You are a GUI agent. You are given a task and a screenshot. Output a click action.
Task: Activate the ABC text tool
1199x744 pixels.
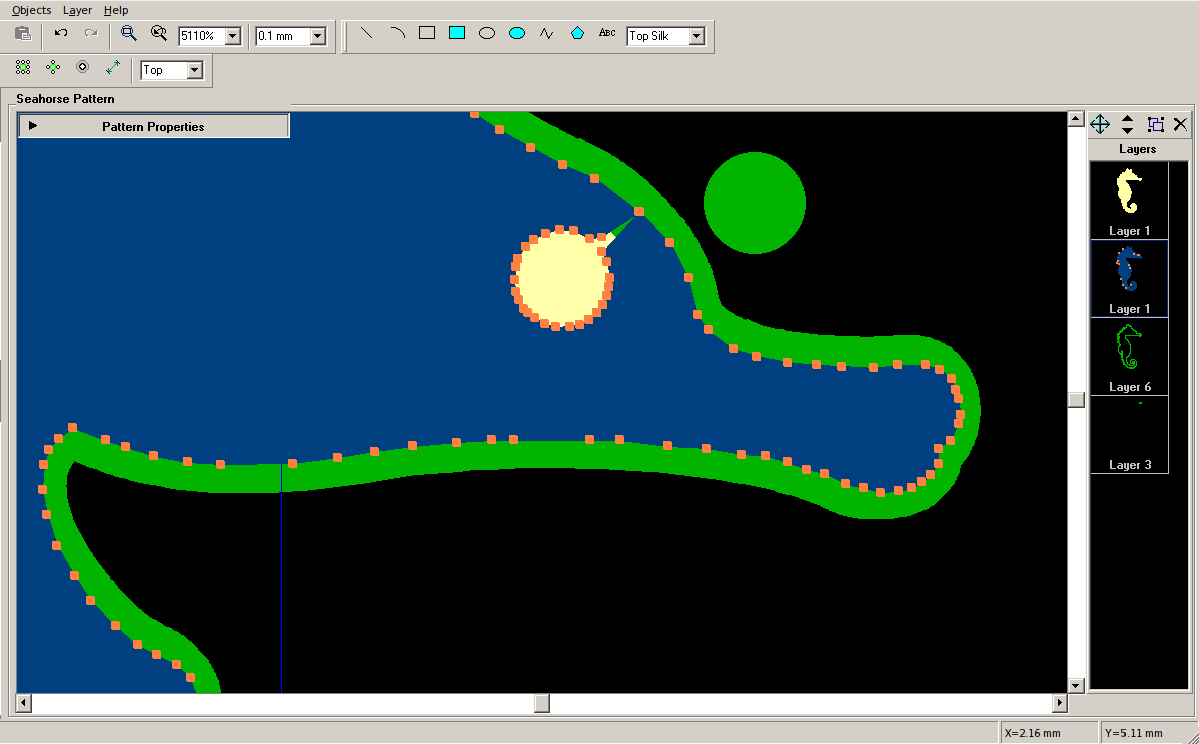(x=607, y=33)
